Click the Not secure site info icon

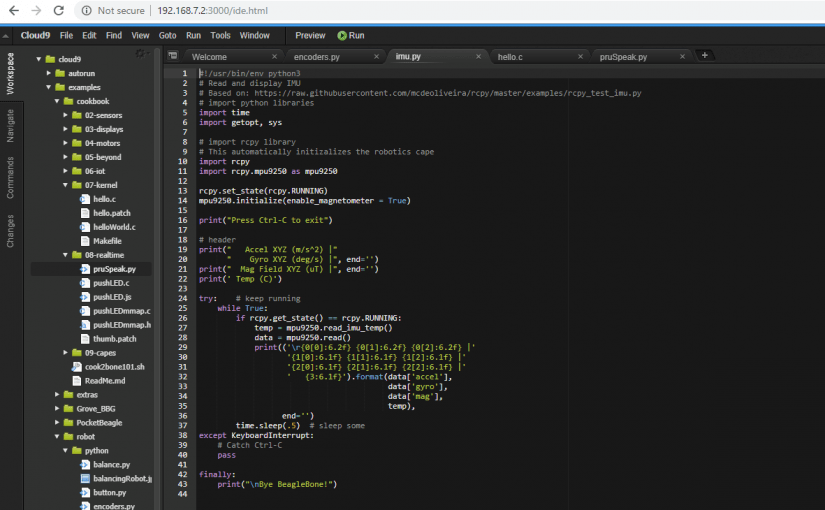pyautogui.click(x=86, y=11)
